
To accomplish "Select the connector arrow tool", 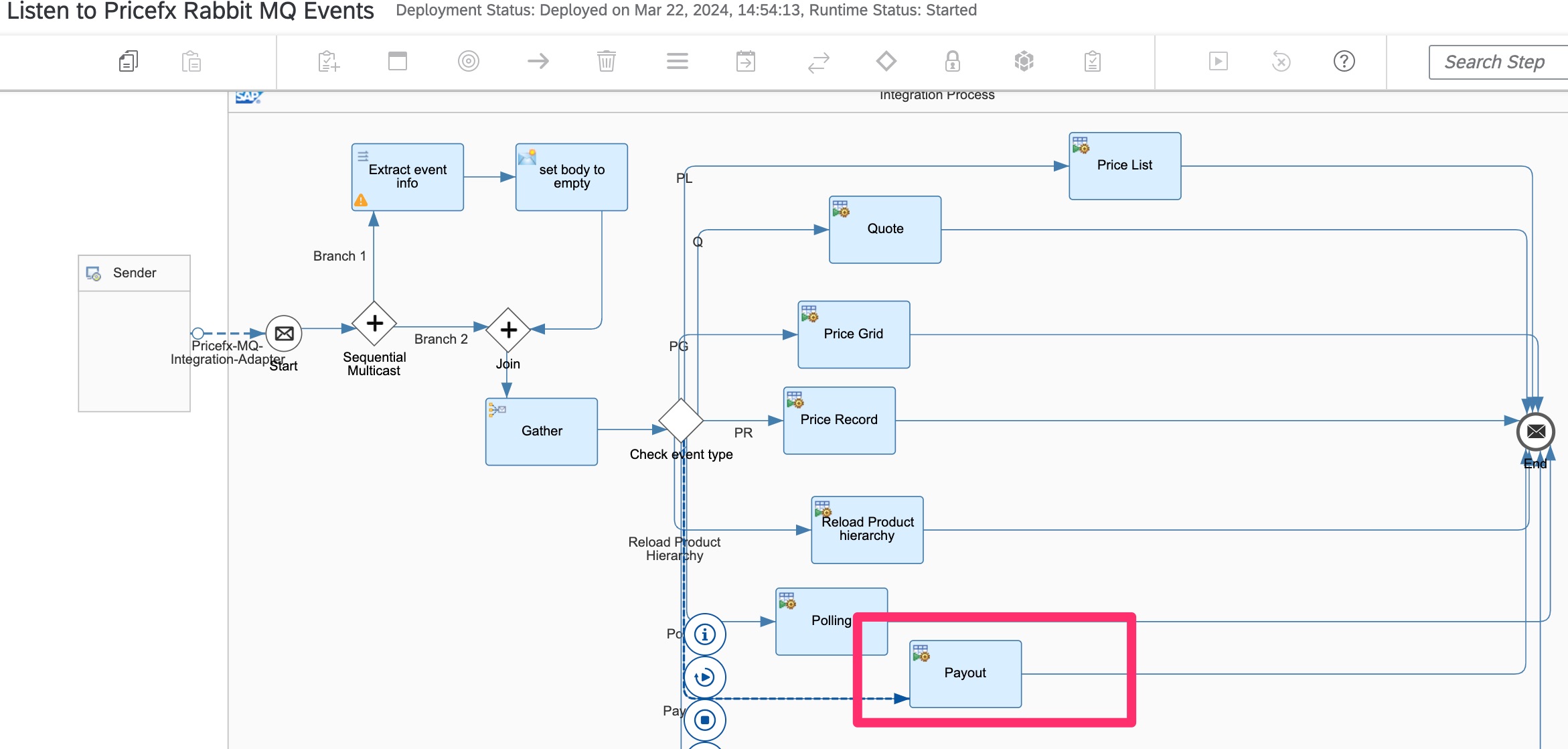I will (538, 62).
